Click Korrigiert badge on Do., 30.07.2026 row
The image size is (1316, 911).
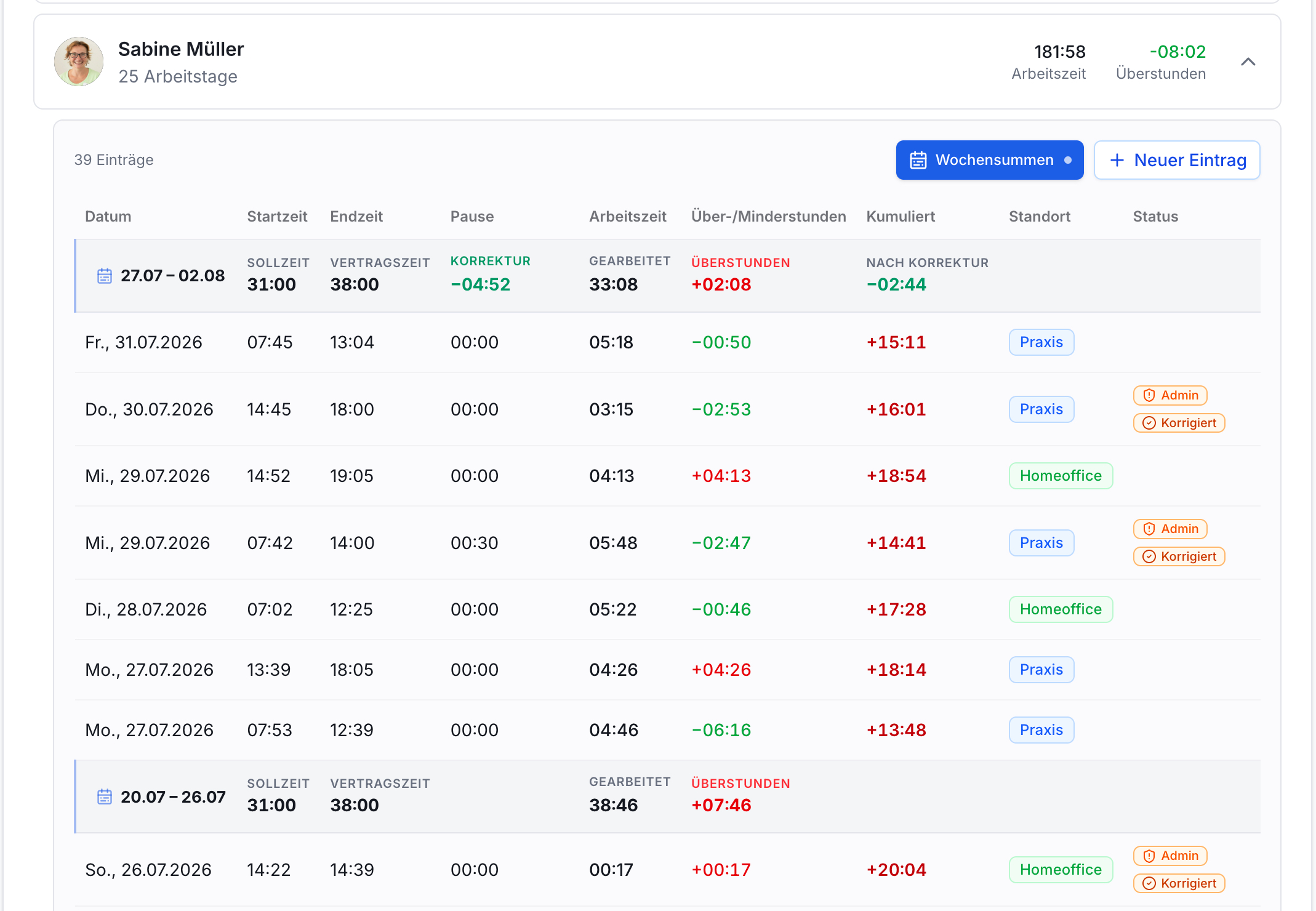[x=1179, y=423]
